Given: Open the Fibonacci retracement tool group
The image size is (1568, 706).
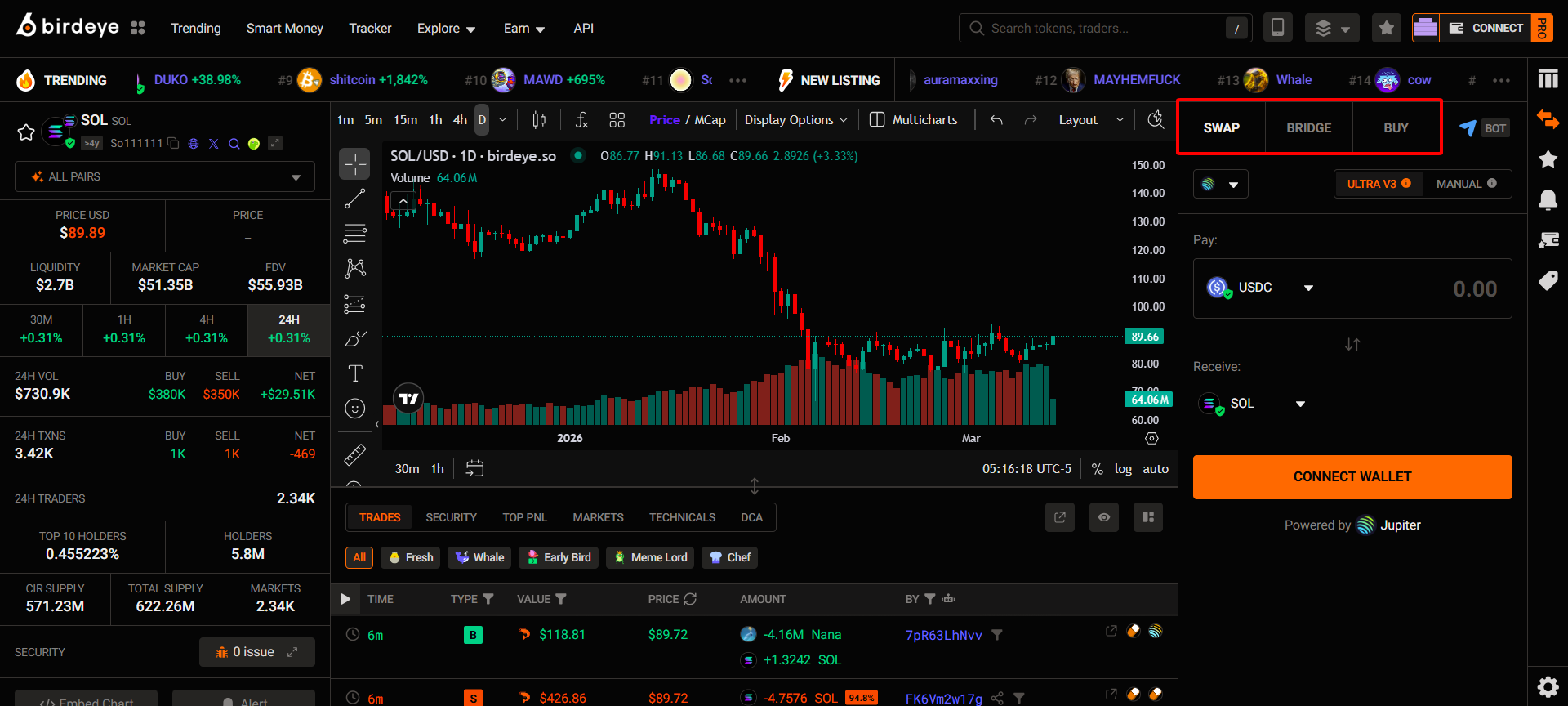Looking at the screenshot, I should [x=355, y=234].
